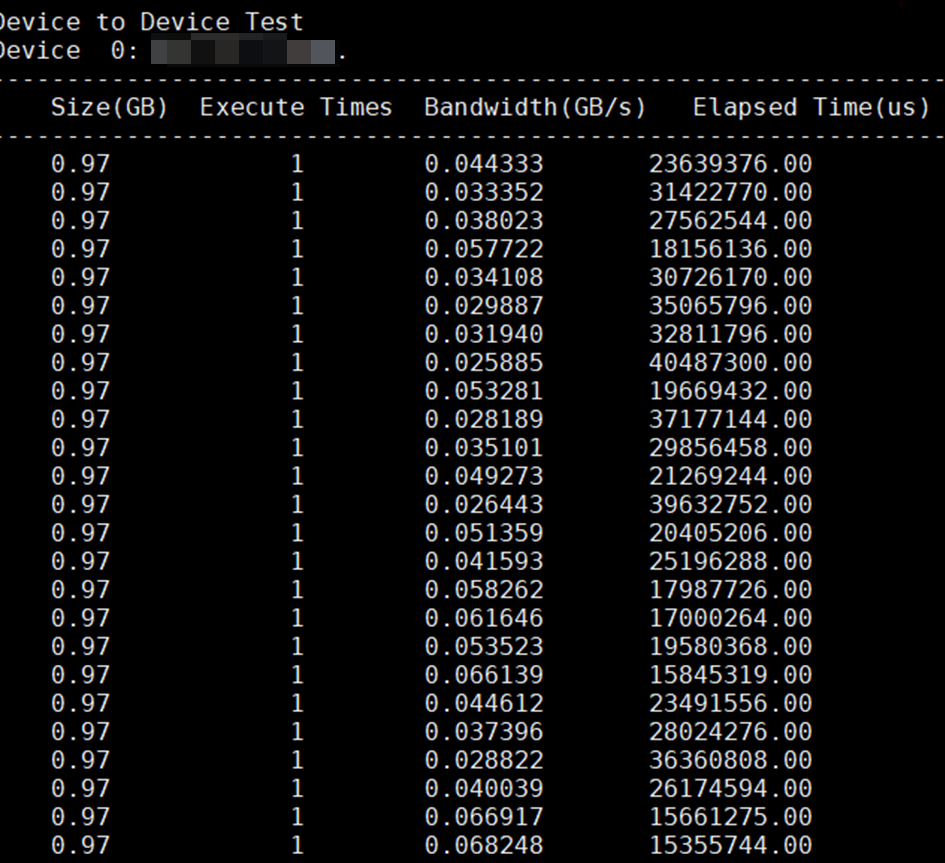Click bandwidth value 0.034108

click(484, 277)
